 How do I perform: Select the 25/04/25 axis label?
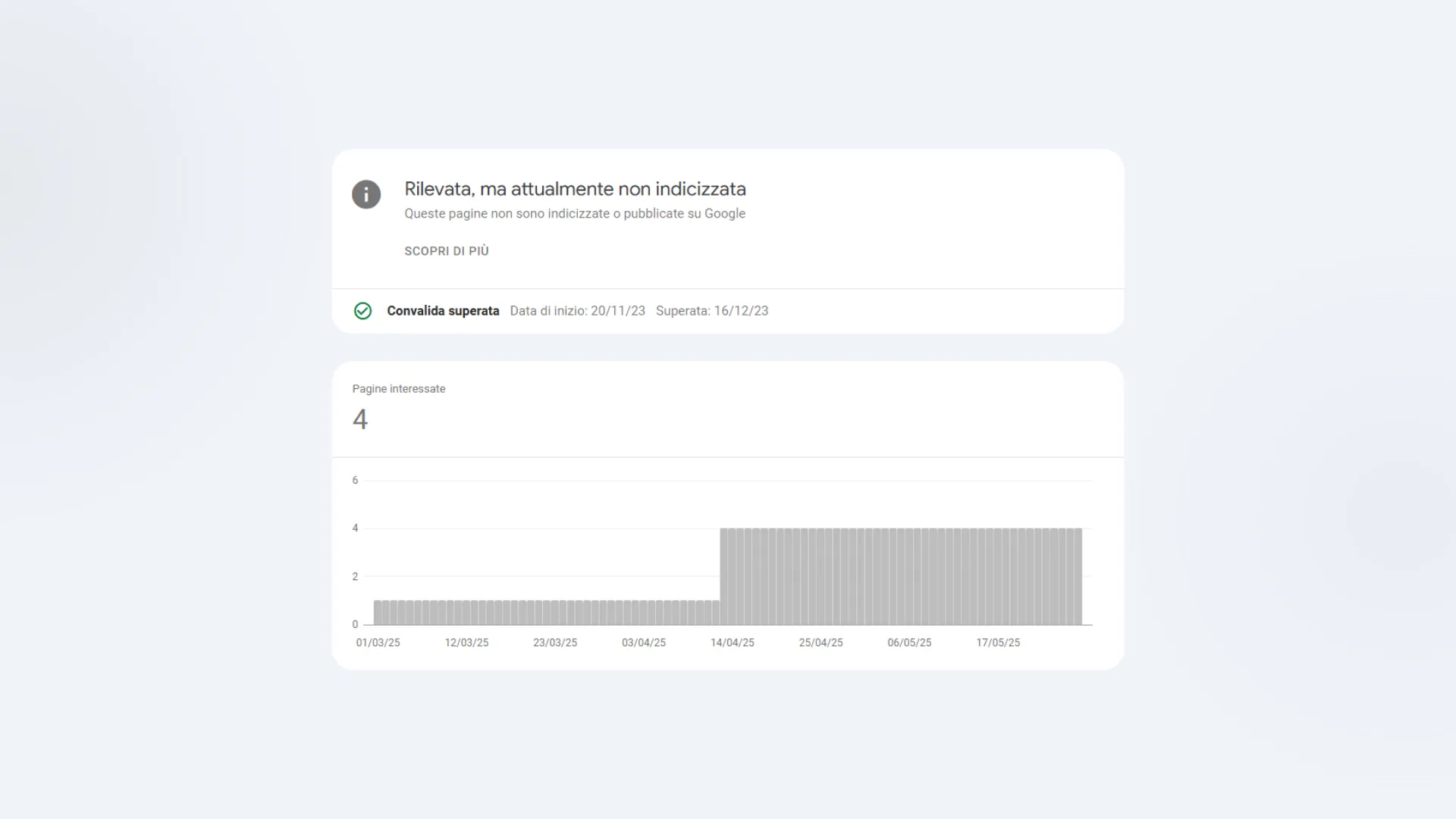(821, 642)
